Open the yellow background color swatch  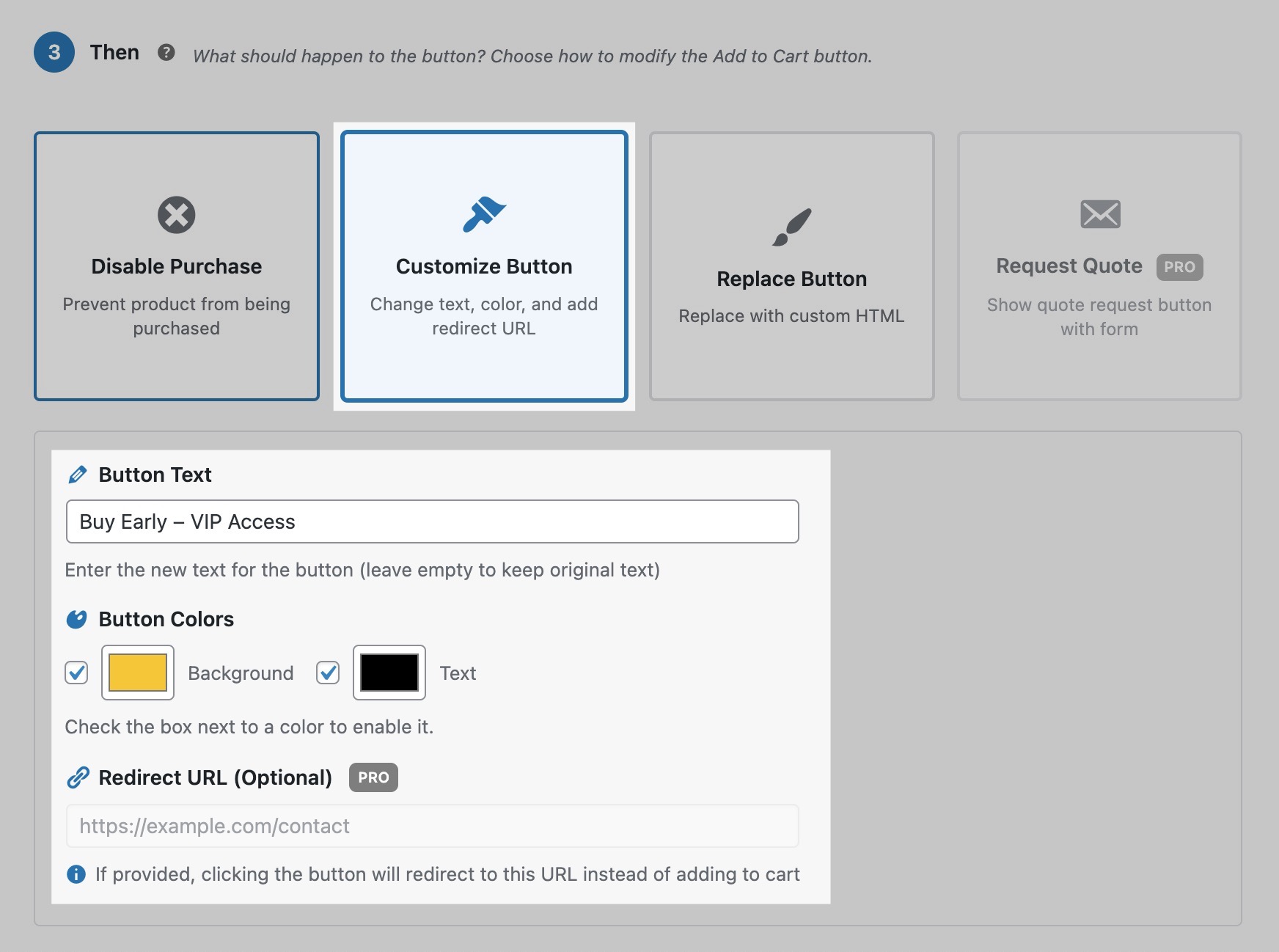[137, 672]
